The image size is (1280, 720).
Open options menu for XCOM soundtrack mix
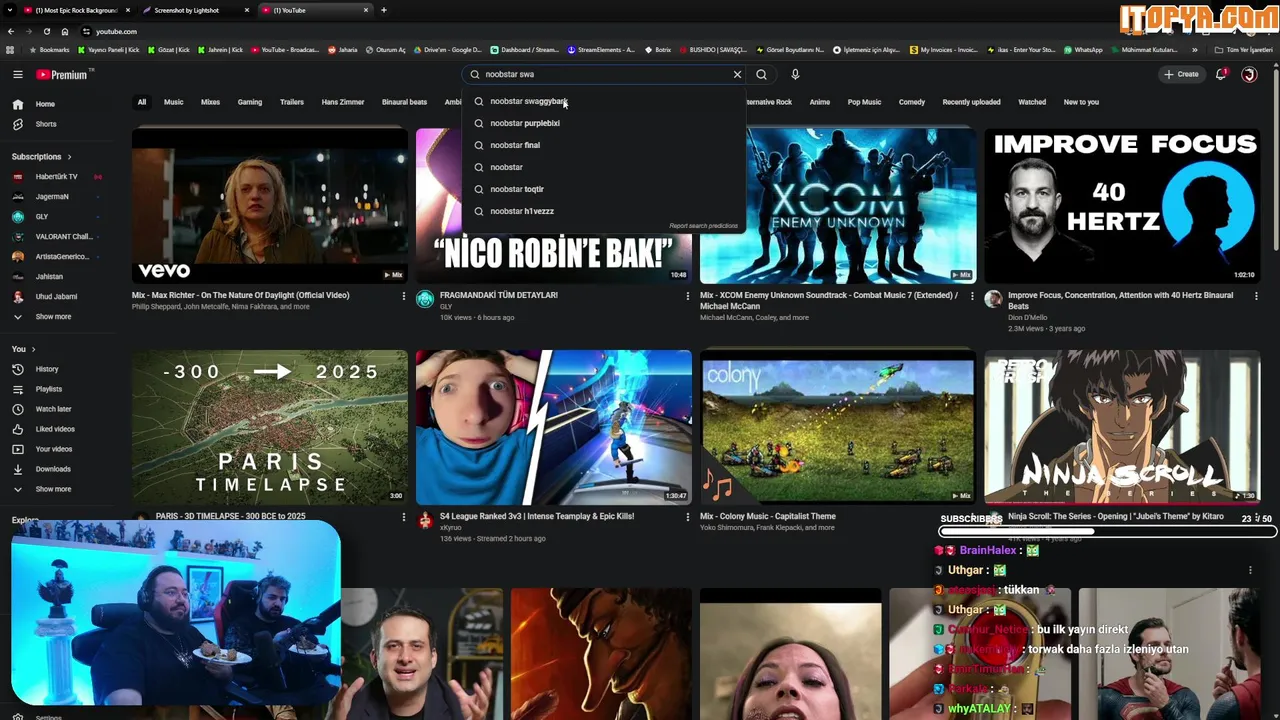pyautogui.click(x=971, y=296)
